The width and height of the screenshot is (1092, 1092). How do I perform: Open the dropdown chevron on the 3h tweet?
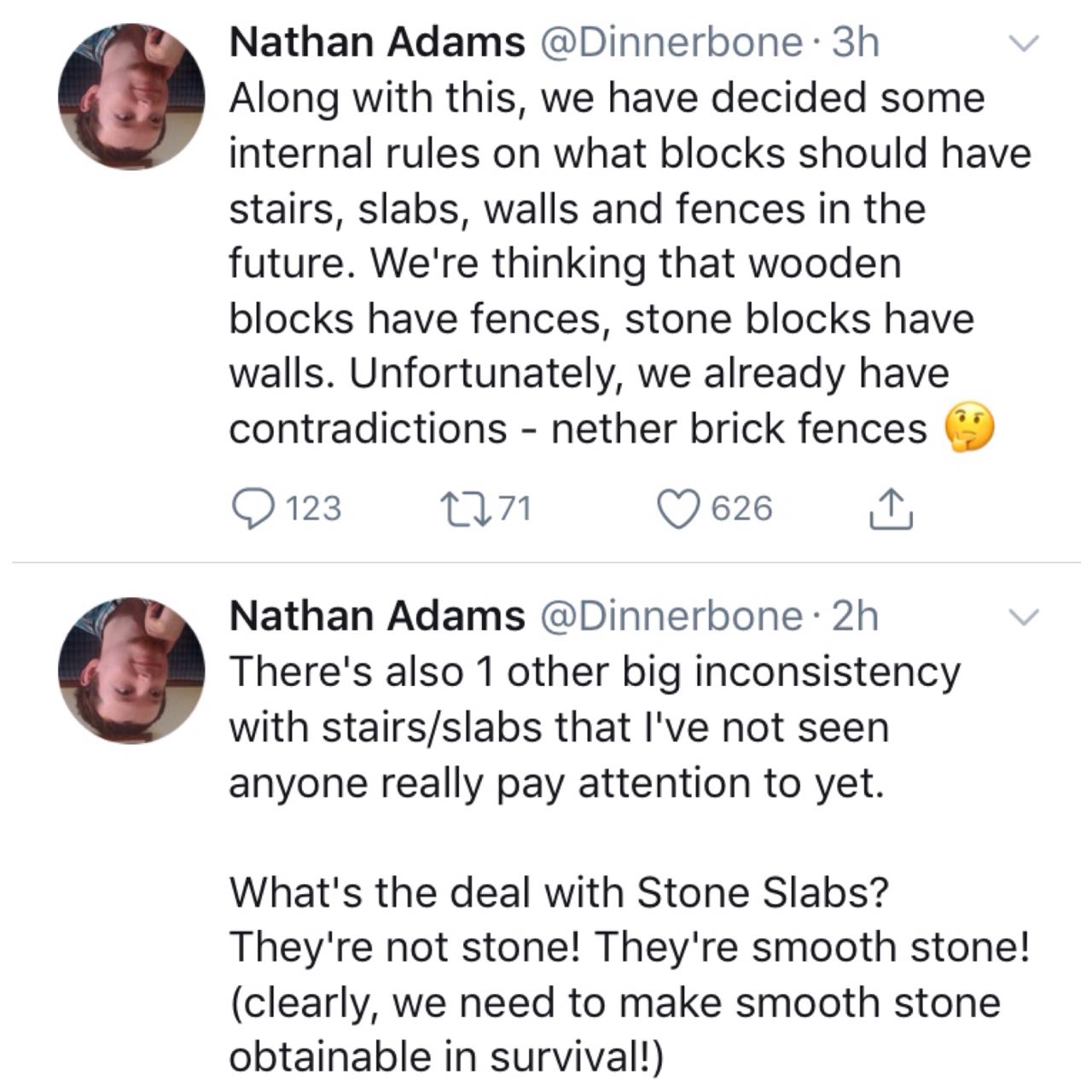click(1026, 42)
